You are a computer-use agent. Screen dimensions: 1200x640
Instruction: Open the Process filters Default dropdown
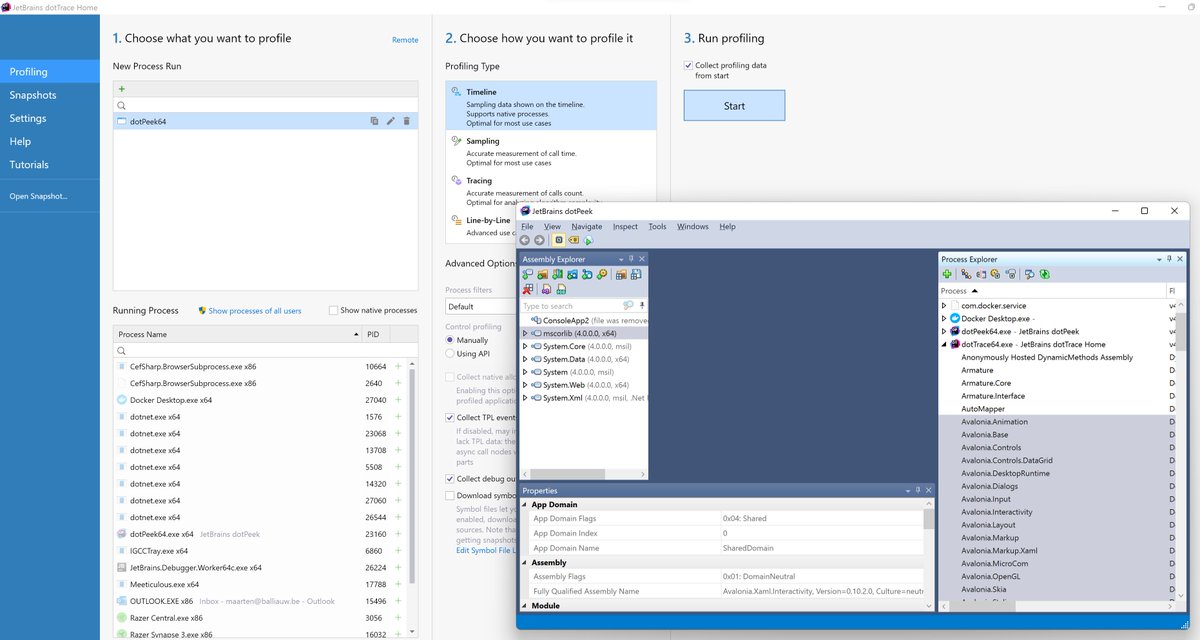pyautogui.click(x=480, y=307)
